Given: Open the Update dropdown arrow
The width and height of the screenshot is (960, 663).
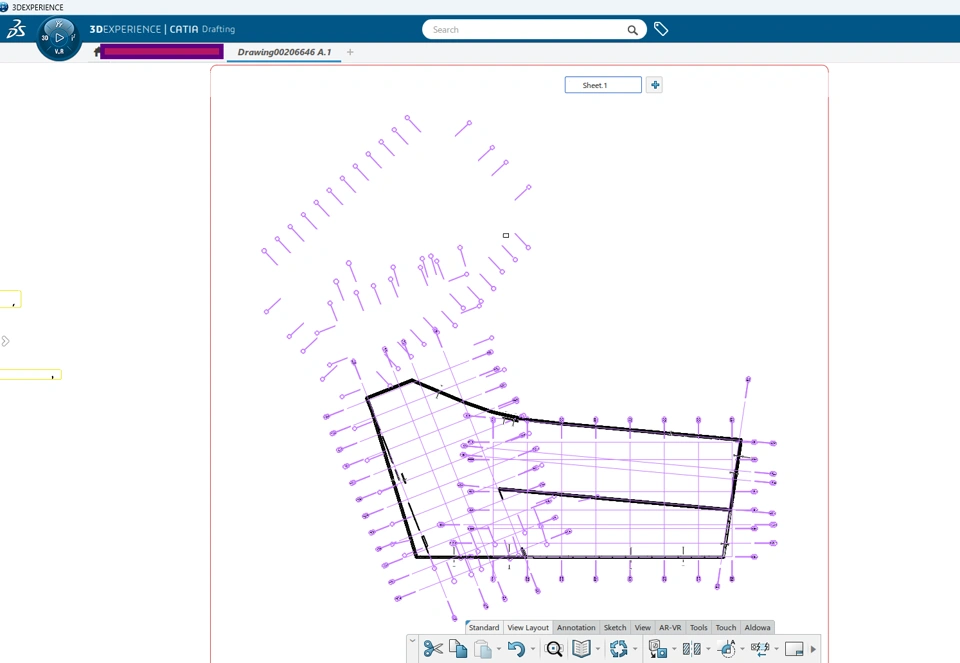Looking at the screenshot, I should tap(635, 649).
